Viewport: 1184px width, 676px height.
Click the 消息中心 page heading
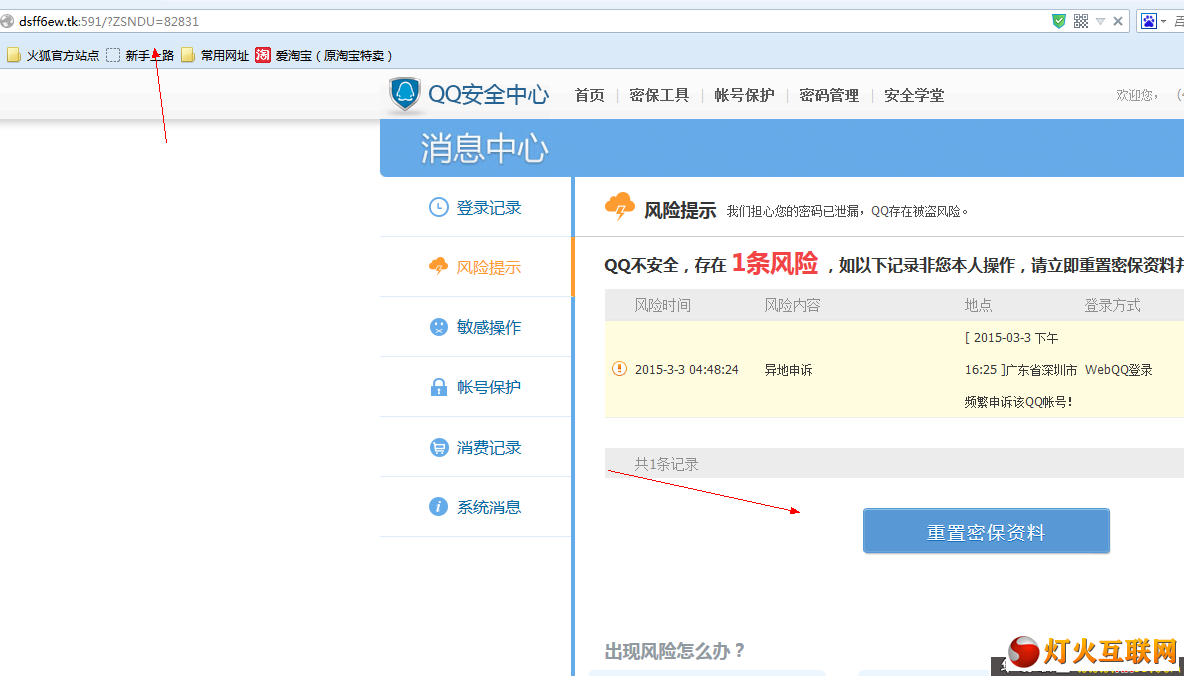coord(484,148)
